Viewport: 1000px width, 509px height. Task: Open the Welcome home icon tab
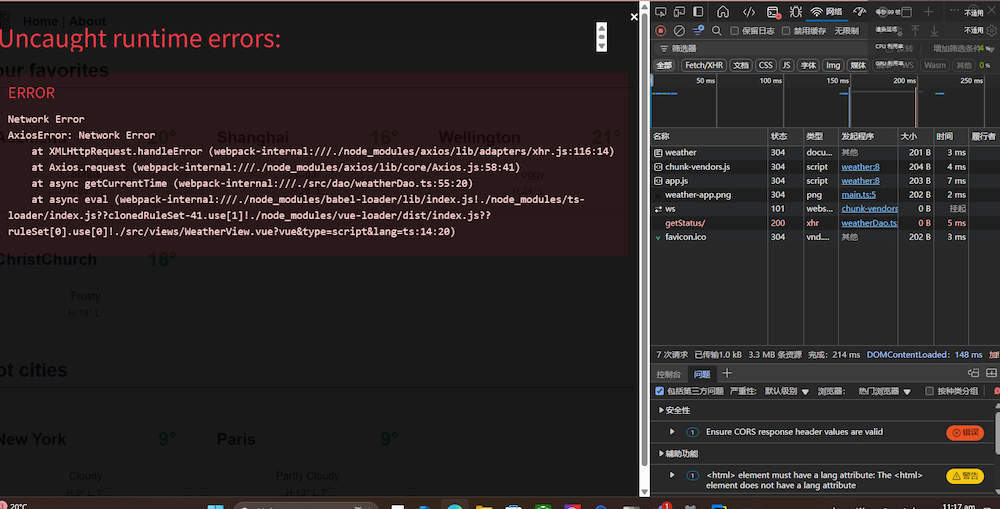click(724, 12)
